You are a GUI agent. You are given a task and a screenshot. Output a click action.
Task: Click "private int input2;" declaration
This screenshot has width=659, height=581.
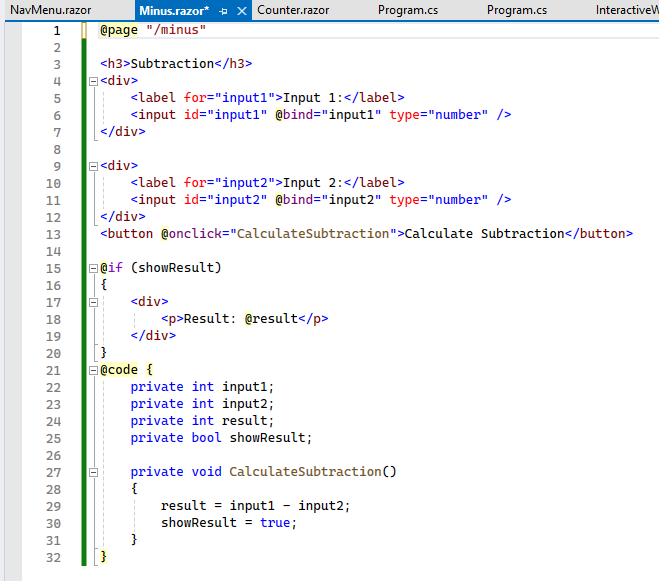[202, 404]
